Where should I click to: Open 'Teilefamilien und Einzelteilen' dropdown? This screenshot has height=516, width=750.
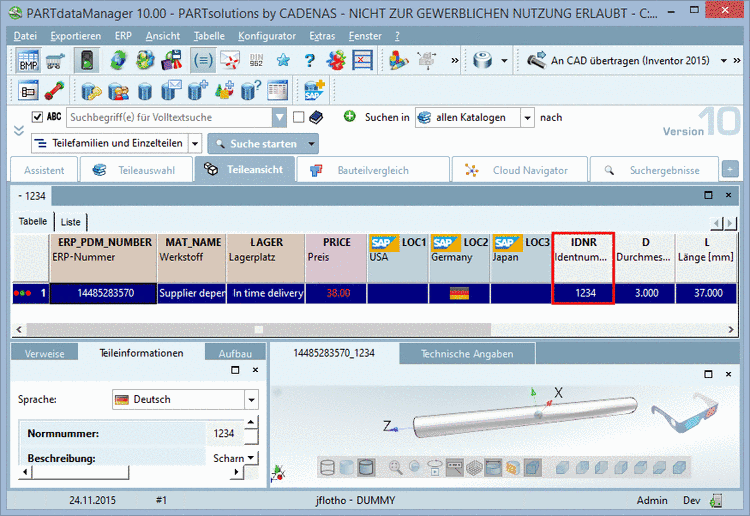click(195, 143)
